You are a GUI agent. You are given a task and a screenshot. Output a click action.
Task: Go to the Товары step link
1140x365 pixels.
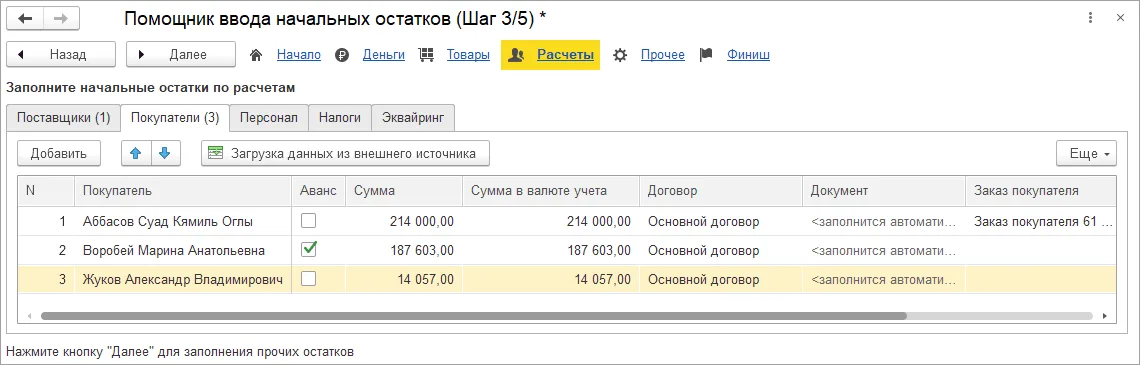pos(468,55)
